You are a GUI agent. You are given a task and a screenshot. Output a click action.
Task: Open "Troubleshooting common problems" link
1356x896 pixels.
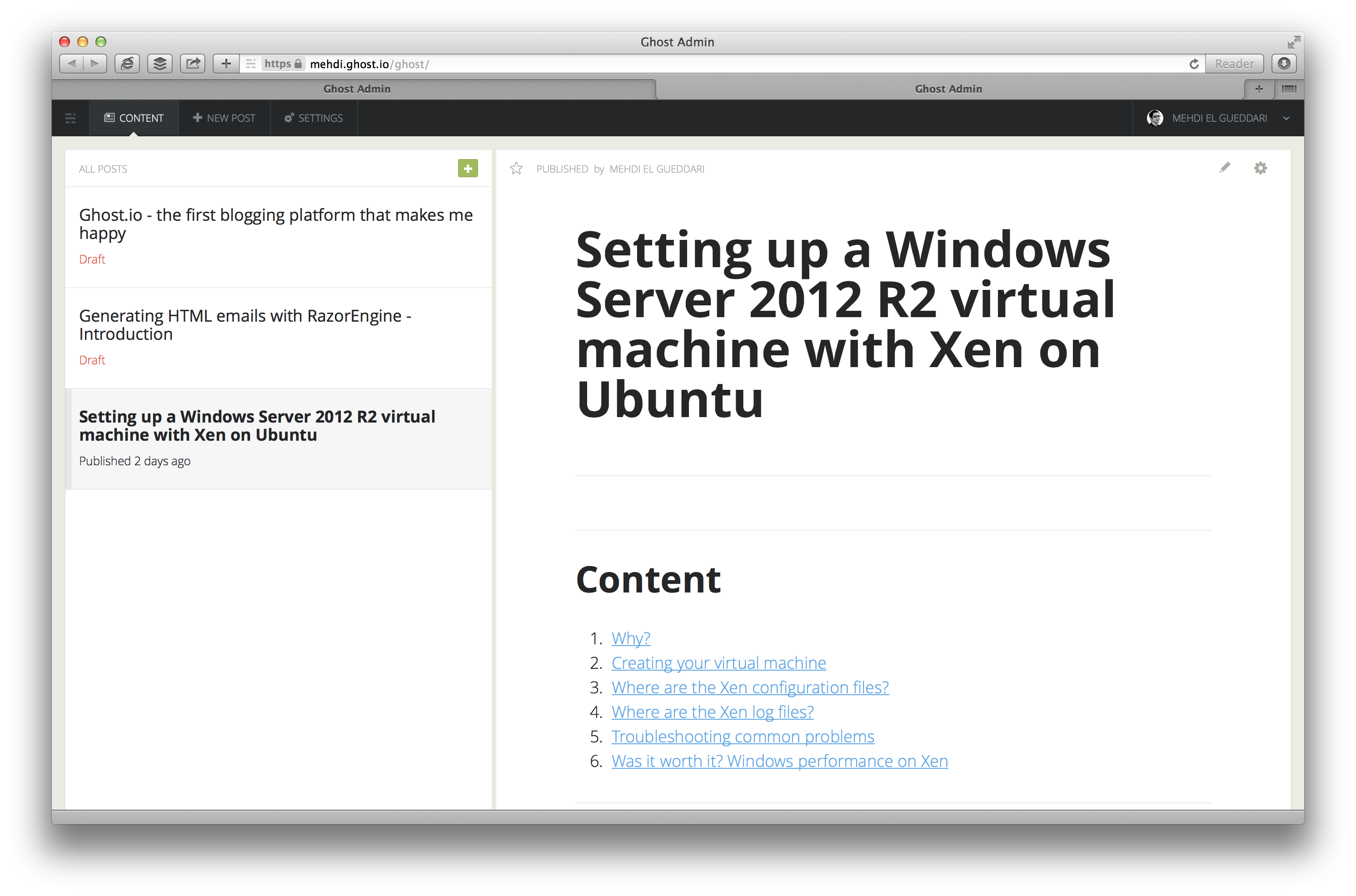click(742, 737)
